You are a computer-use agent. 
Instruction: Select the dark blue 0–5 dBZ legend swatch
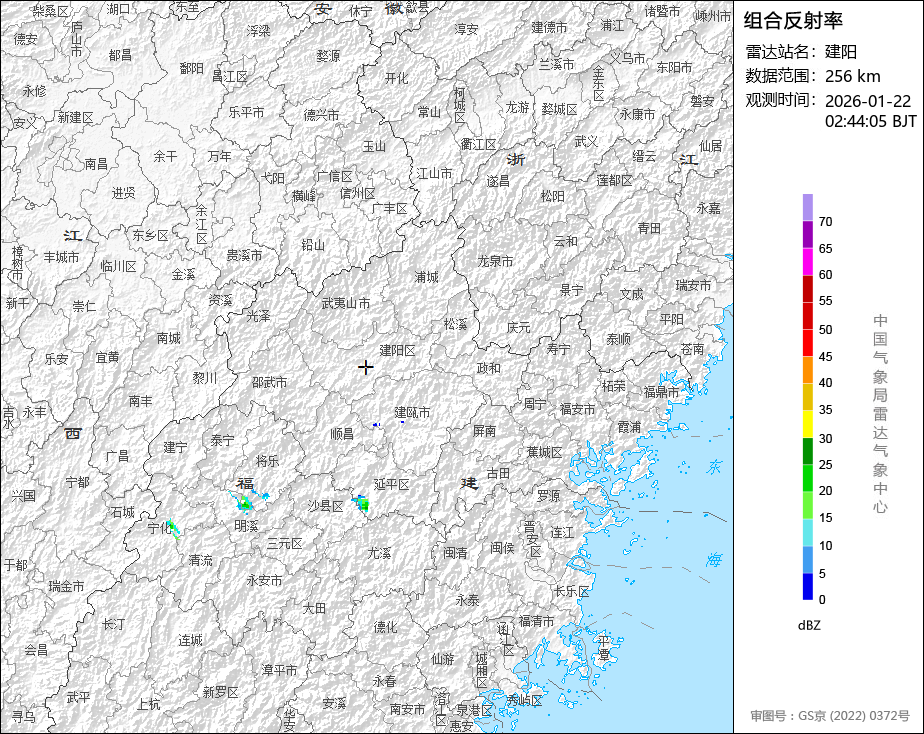807,586
